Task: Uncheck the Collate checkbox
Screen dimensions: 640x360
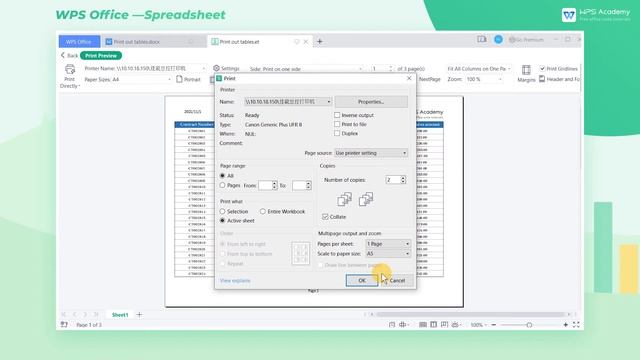Action: pyautogui.click(x=325, y=217)
